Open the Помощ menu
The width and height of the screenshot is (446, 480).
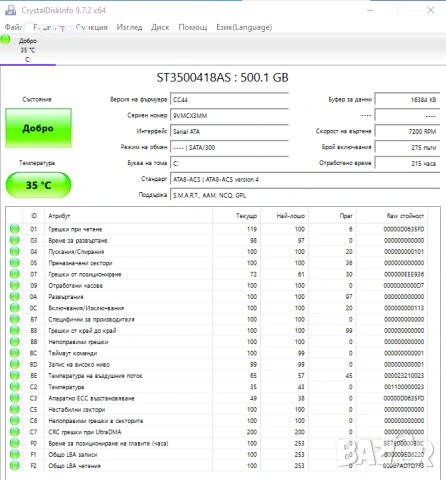[193, 27]
